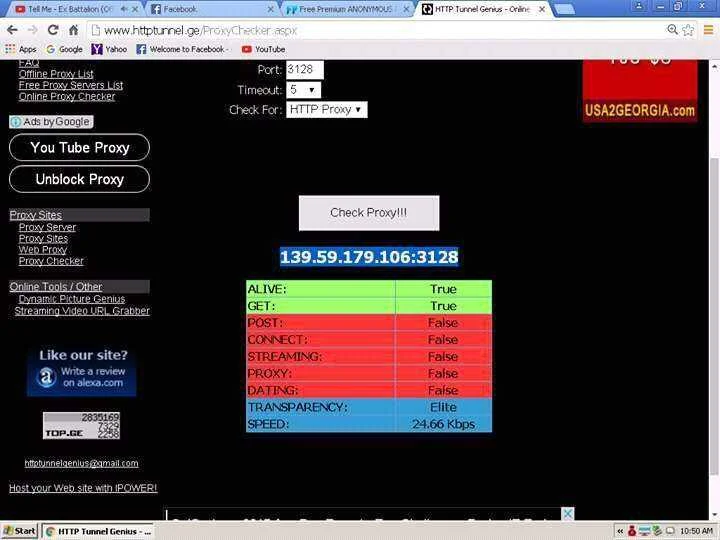Open the Windows Start button
The image size is (720, 540).
pyautogui.click(x=19, y=531)
